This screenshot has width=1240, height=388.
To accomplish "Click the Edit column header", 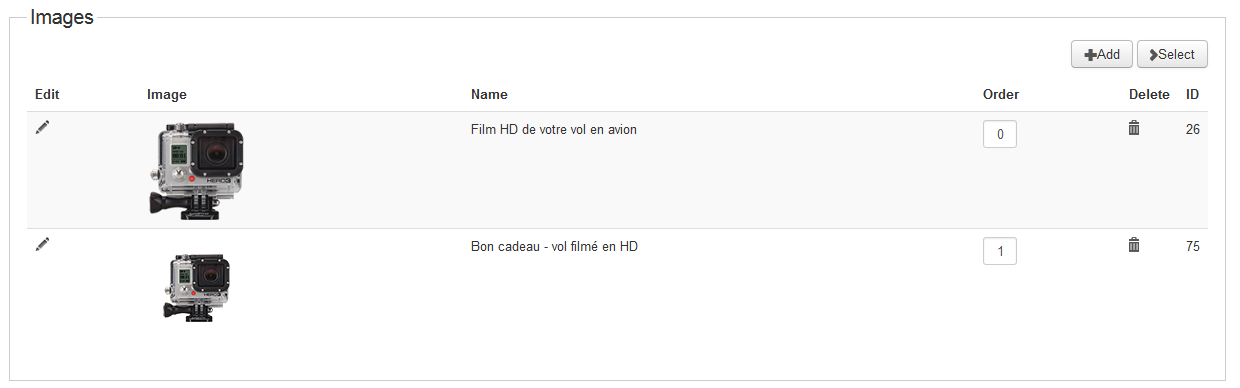I will [x=47, y=95].
